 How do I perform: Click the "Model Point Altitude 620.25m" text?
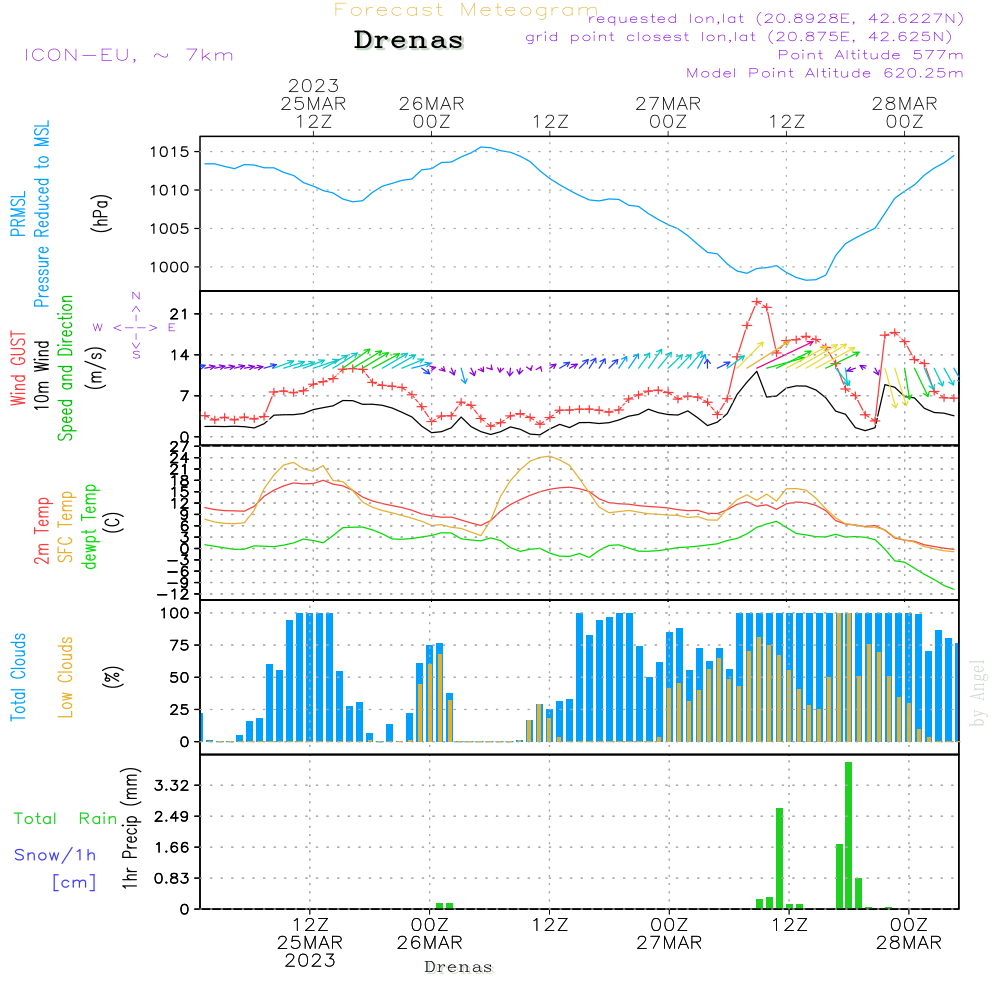coord(825,73)
